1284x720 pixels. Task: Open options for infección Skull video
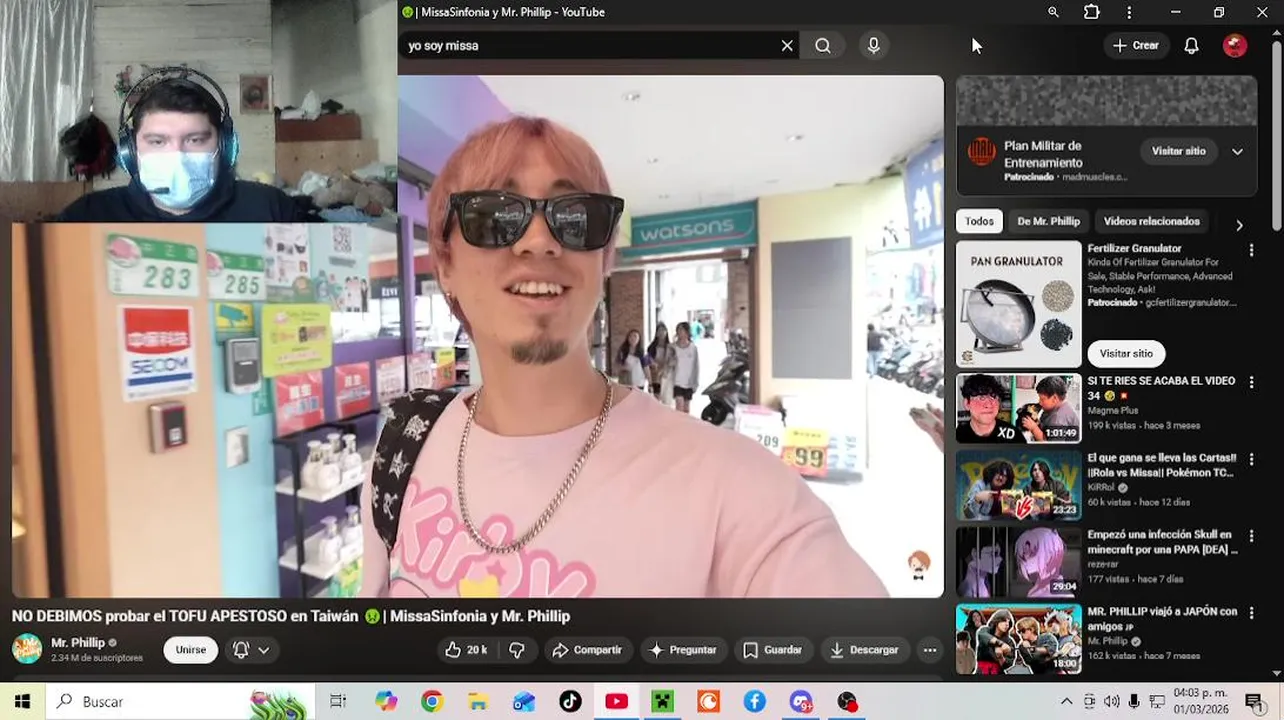pos(1251,537)
